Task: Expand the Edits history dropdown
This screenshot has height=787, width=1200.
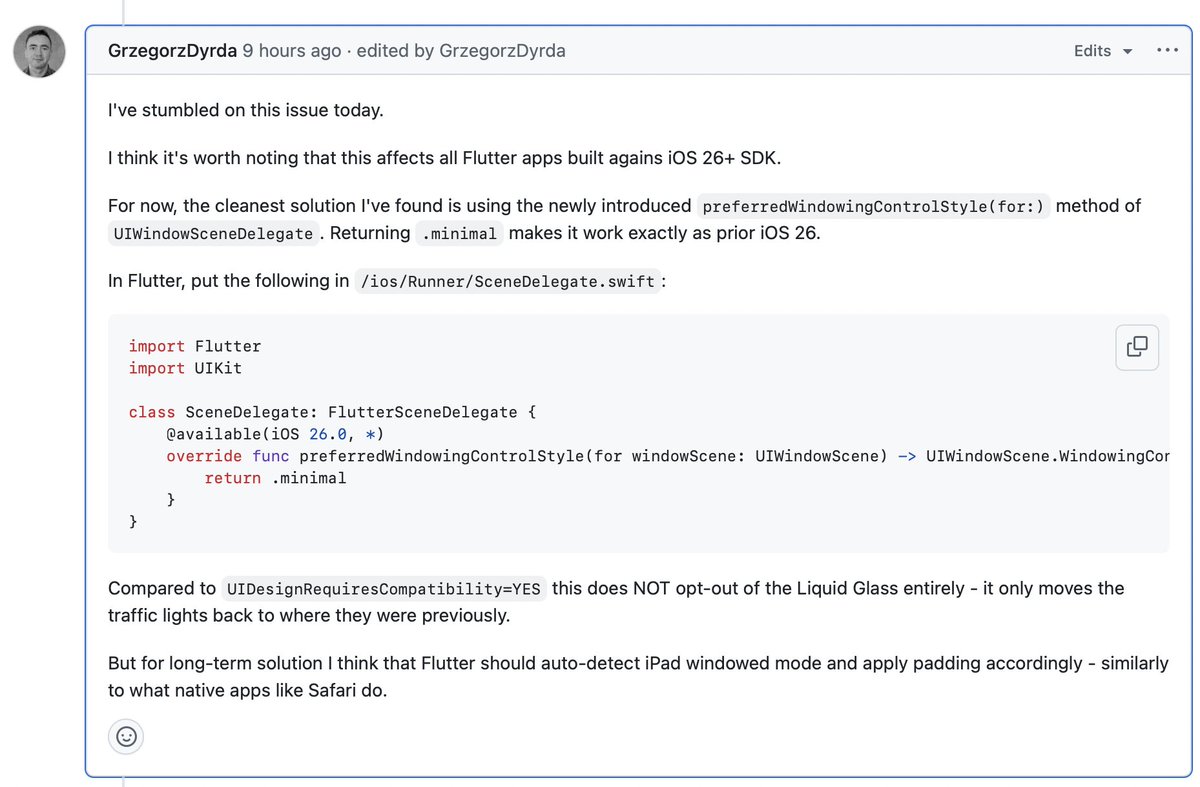Action: [1104, 51]
